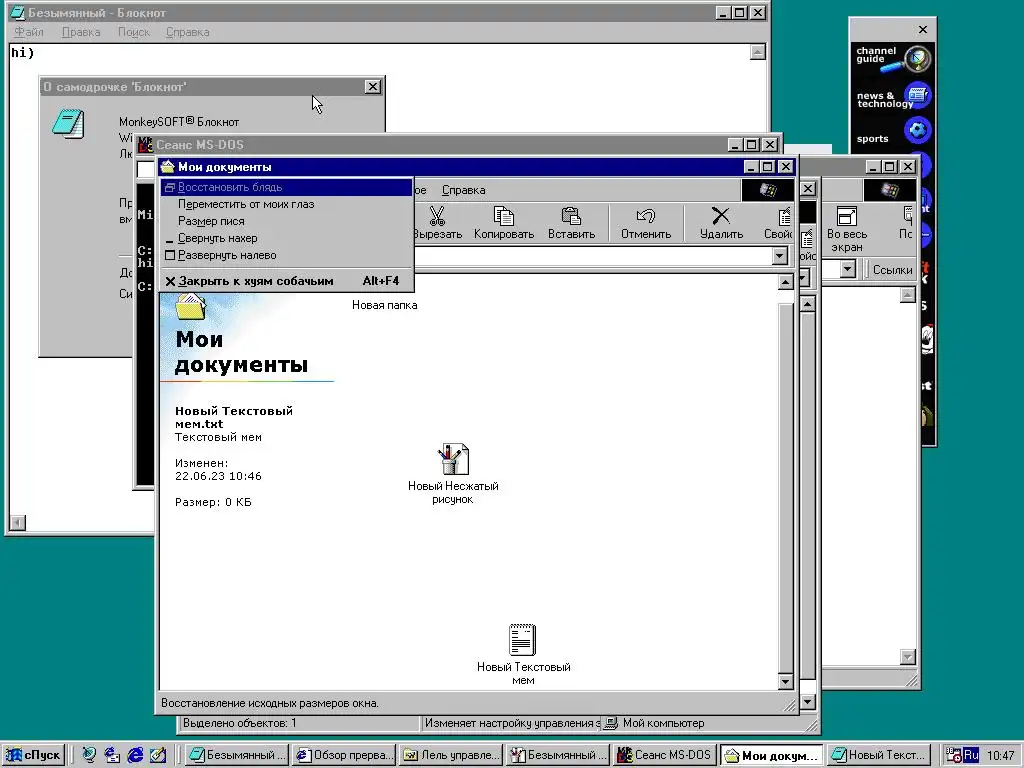1024x768 pixels.
Task: Launch Internet Explorer from quick launch
Action: pyautogui.click(x=135, y=755)
